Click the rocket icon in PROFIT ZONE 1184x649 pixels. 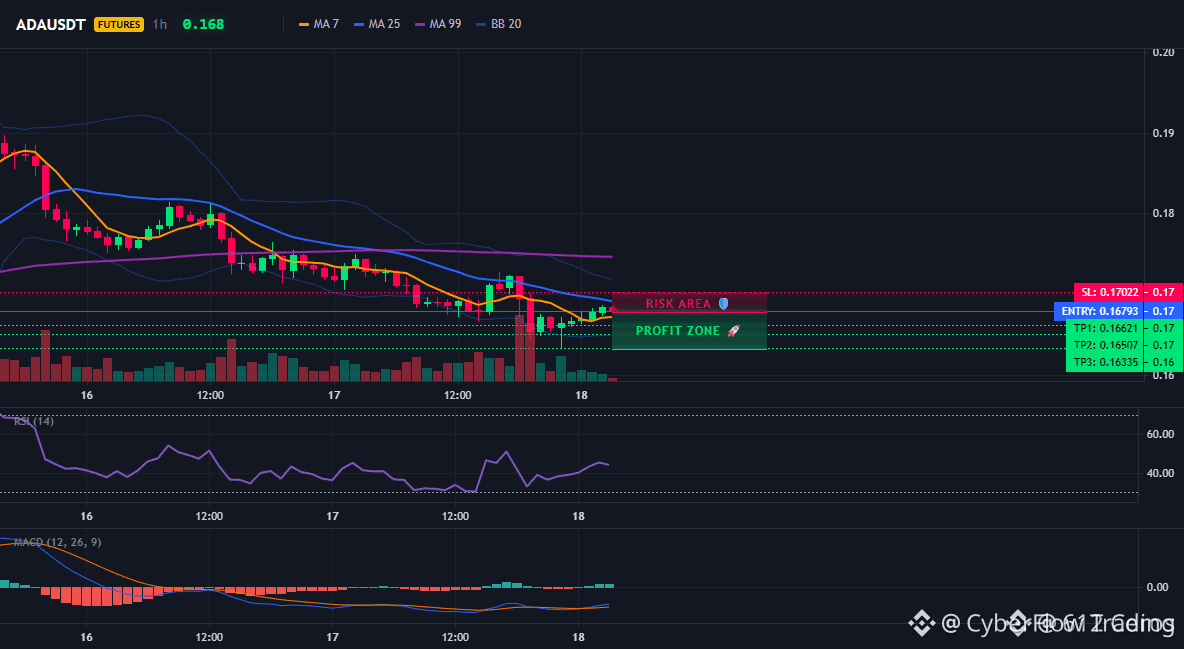[733, 331]
